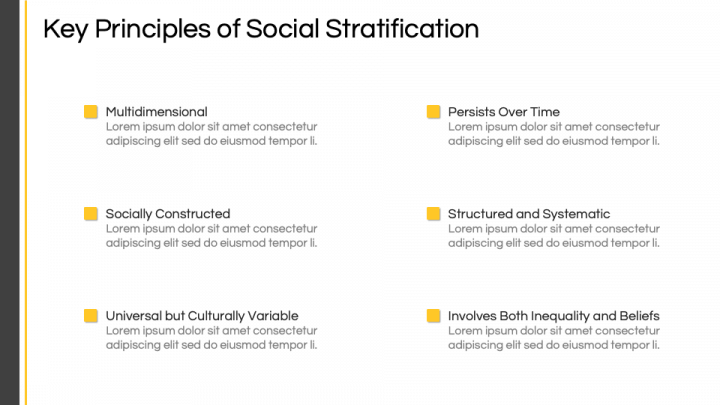Click the description paragraph under Structured and Systematic
Screen dimensions: 720x405
click(554, 236)
